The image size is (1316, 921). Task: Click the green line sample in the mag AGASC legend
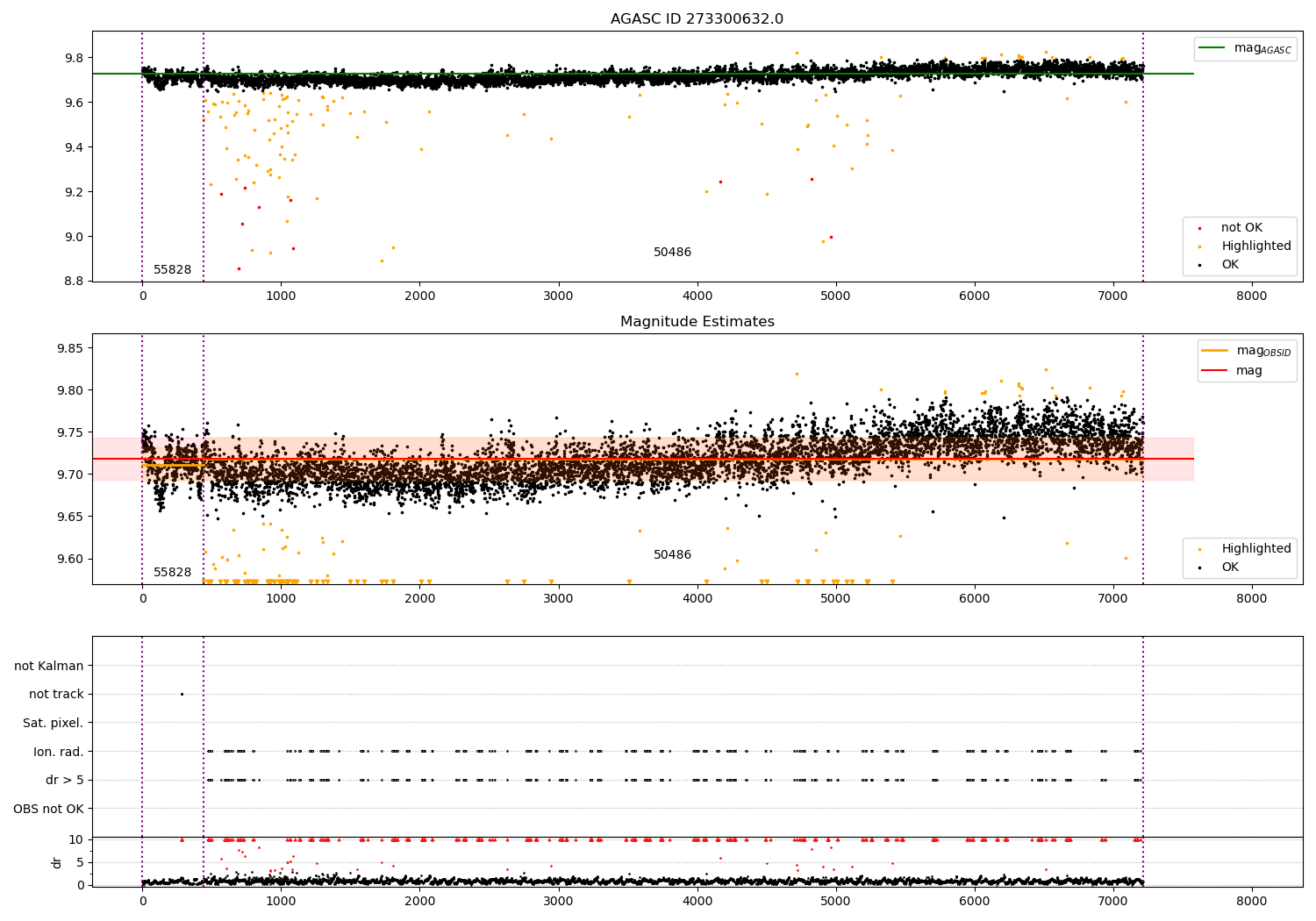(x=1212, y=48)
